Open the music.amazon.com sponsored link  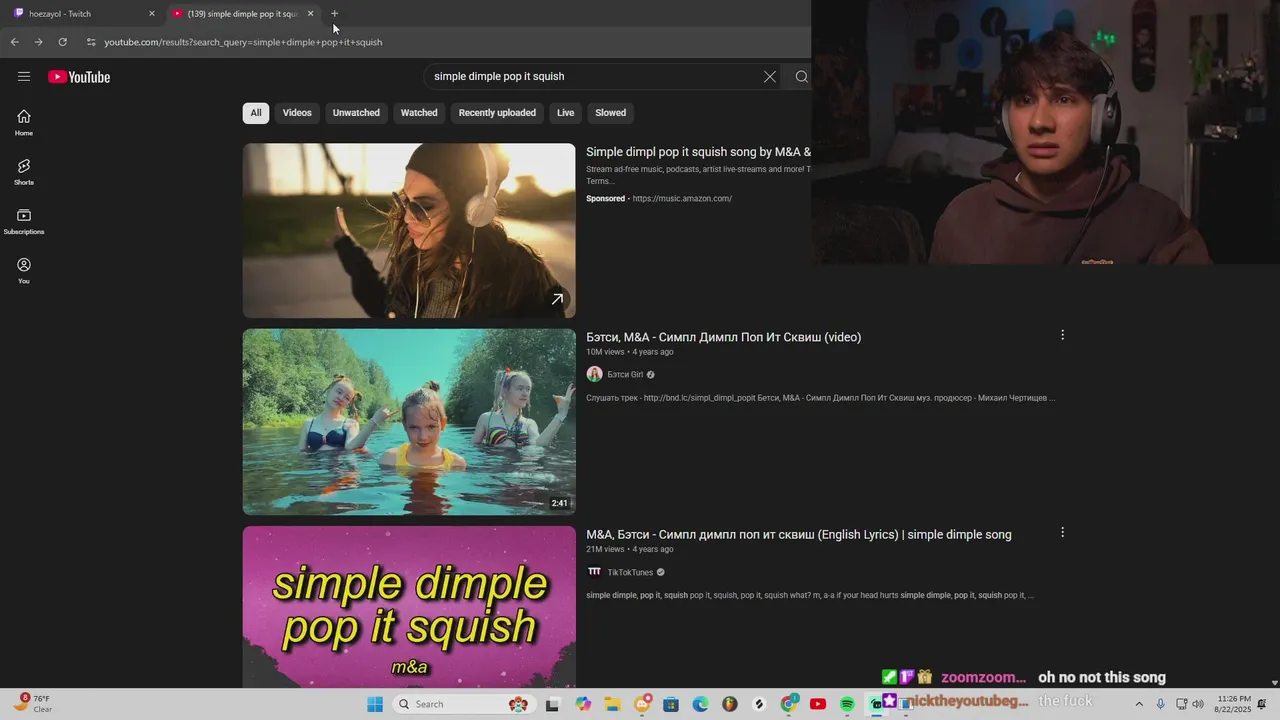click(682, 199)
